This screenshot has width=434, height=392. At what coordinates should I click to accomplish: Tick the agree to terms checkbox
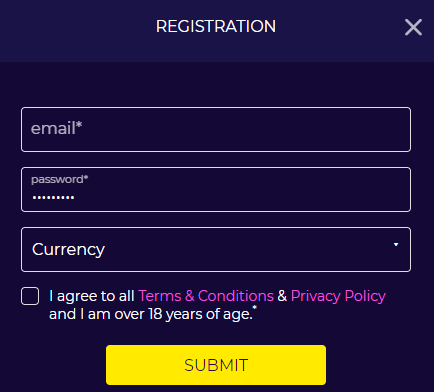(x=30, y=296)
